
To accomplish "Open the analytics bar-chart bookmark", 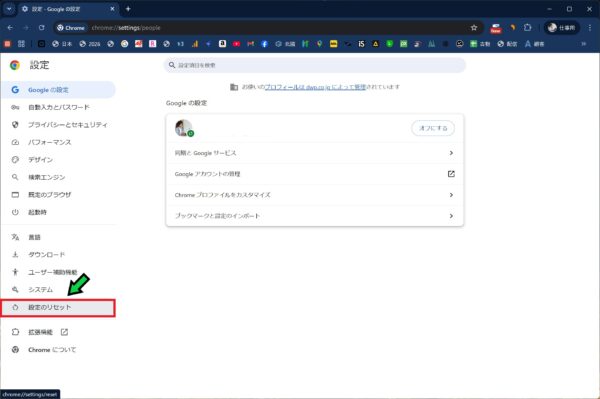I will pos(195,44).
